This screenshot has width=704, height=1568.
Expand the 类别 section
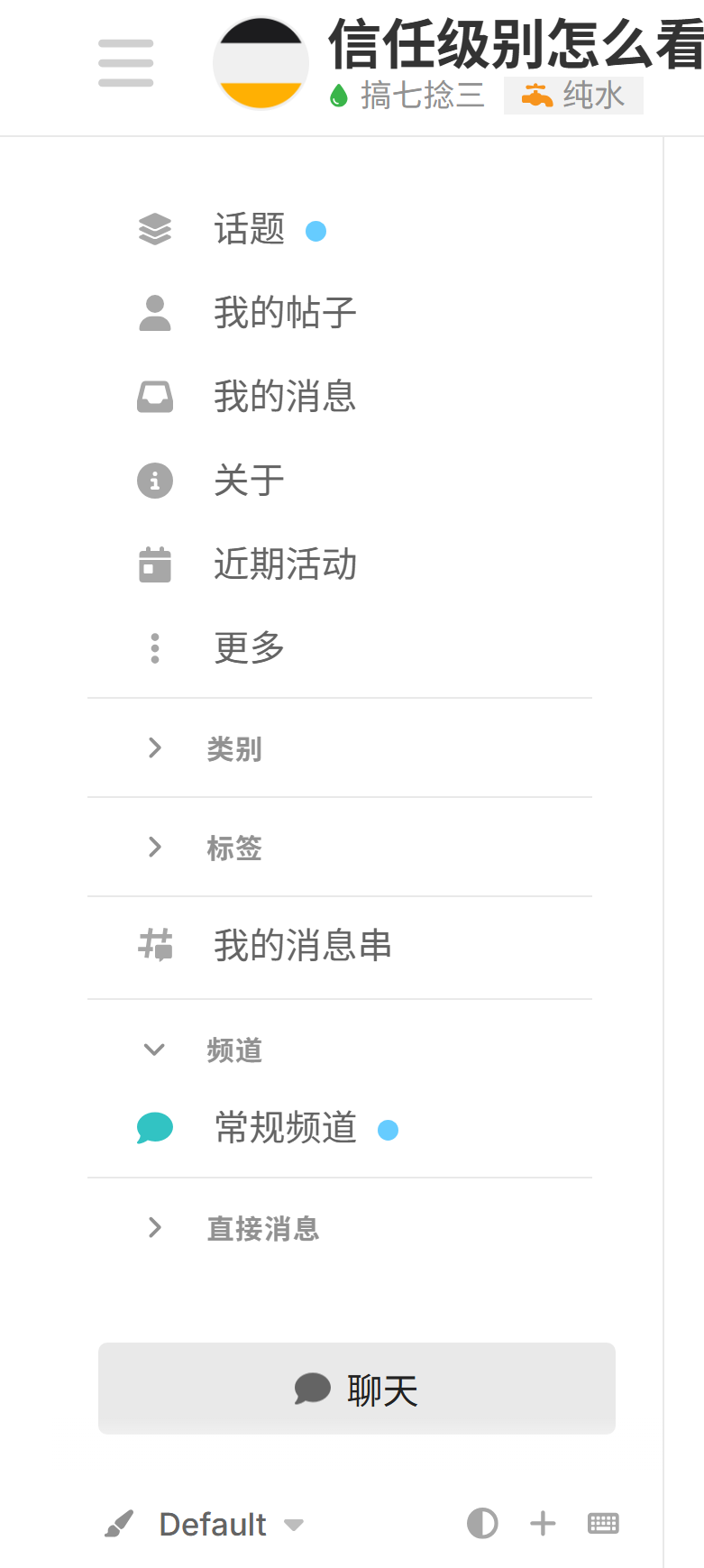tap(340, 748)
